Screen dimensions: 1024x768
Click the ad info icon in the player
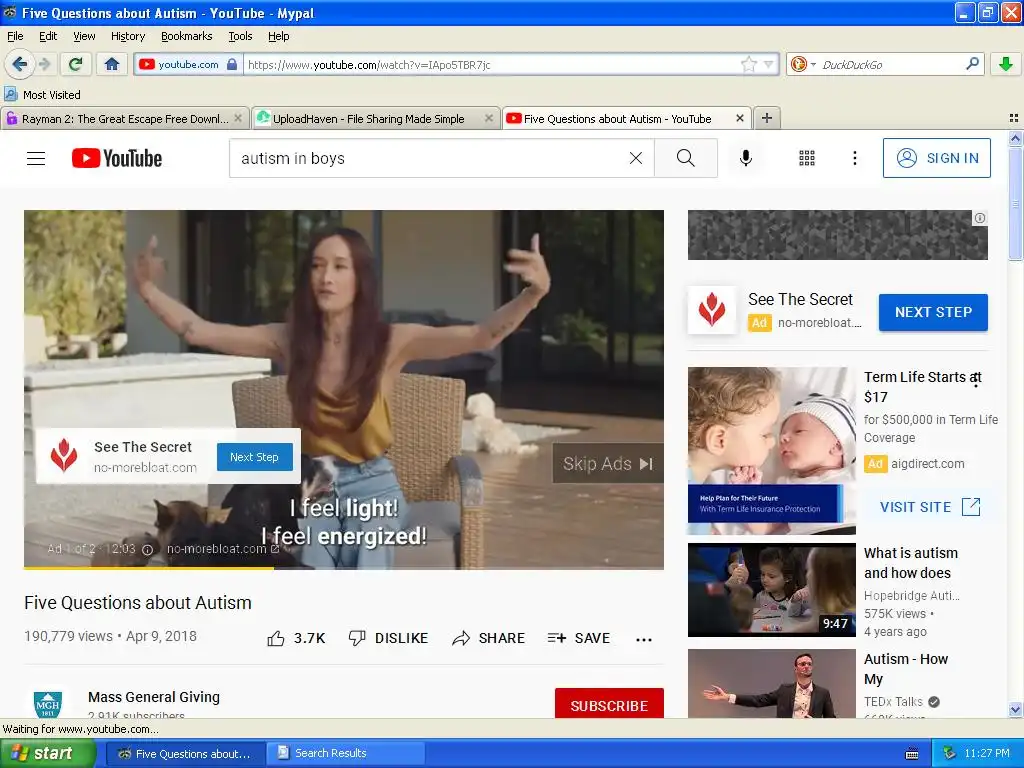pos(148,549)
